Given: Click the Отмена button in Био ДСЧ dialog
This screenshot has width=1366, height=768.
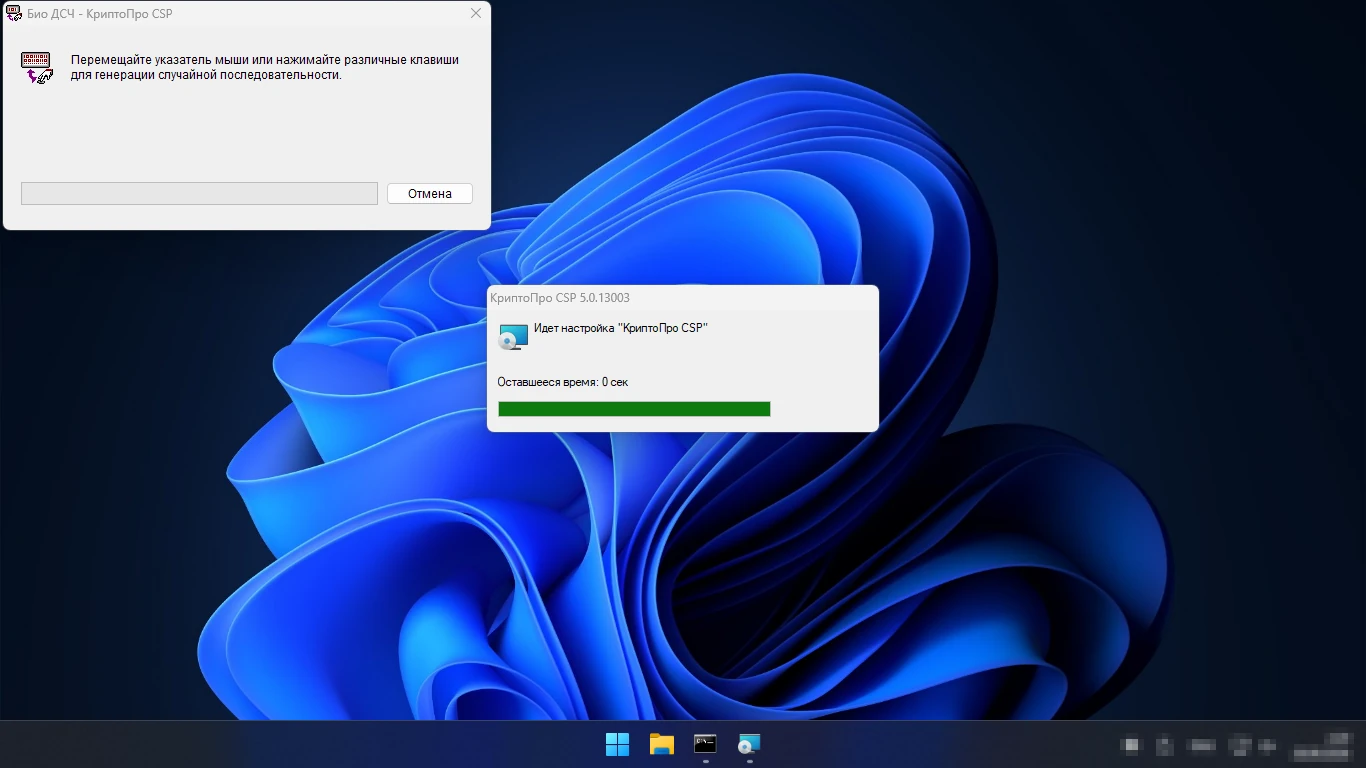Looking at the screenshot, I should [x=430, y=194].
